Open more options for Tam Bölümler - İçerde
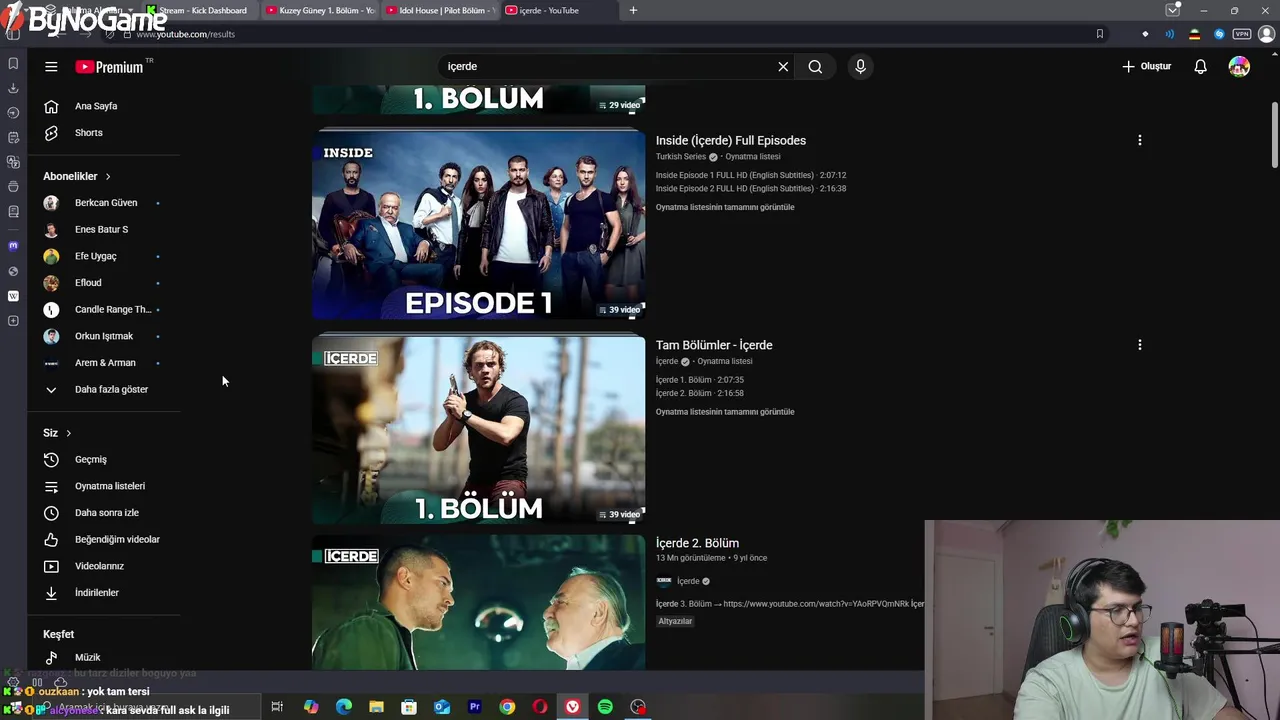 pos(1139,345)
